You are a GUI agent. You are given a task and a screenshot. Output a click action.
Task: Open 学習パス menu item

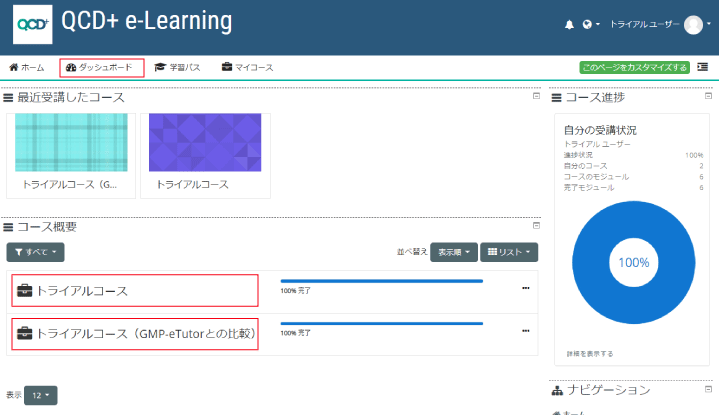(177, 67)
